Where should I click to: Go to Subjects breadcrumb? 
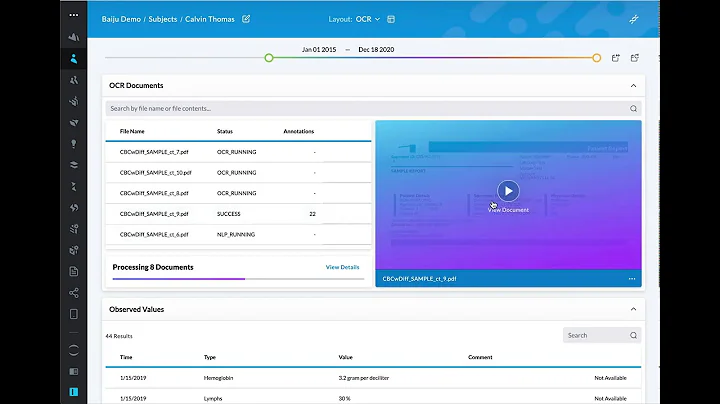(163, 19)
